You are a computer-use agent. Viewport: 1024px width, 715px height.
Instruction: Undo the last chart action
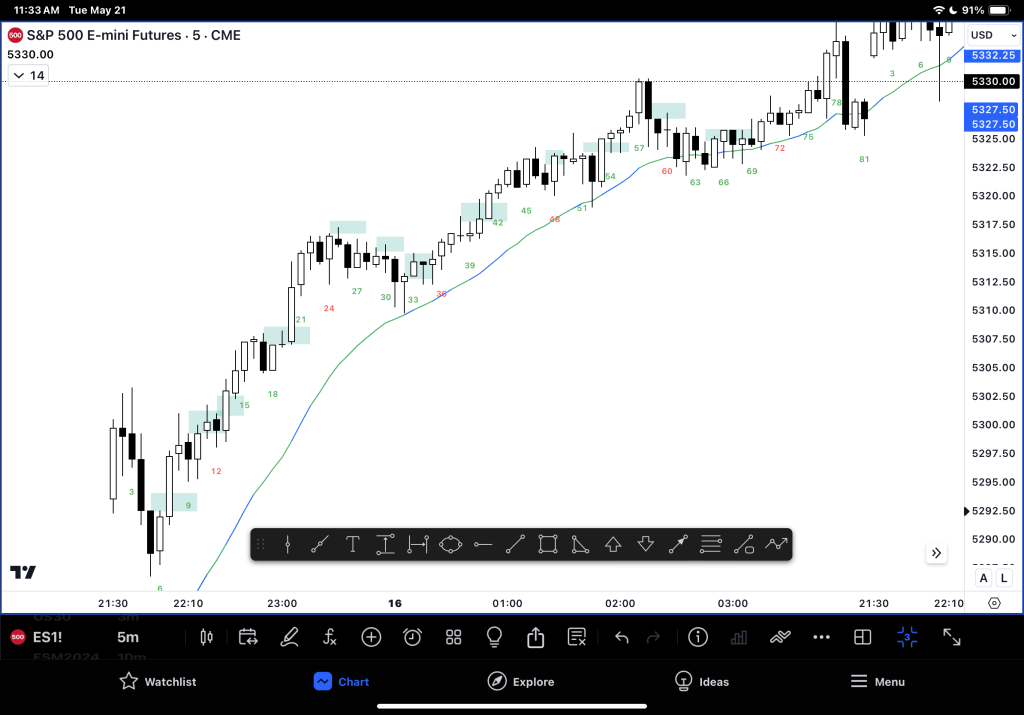[x=621, y=637]
